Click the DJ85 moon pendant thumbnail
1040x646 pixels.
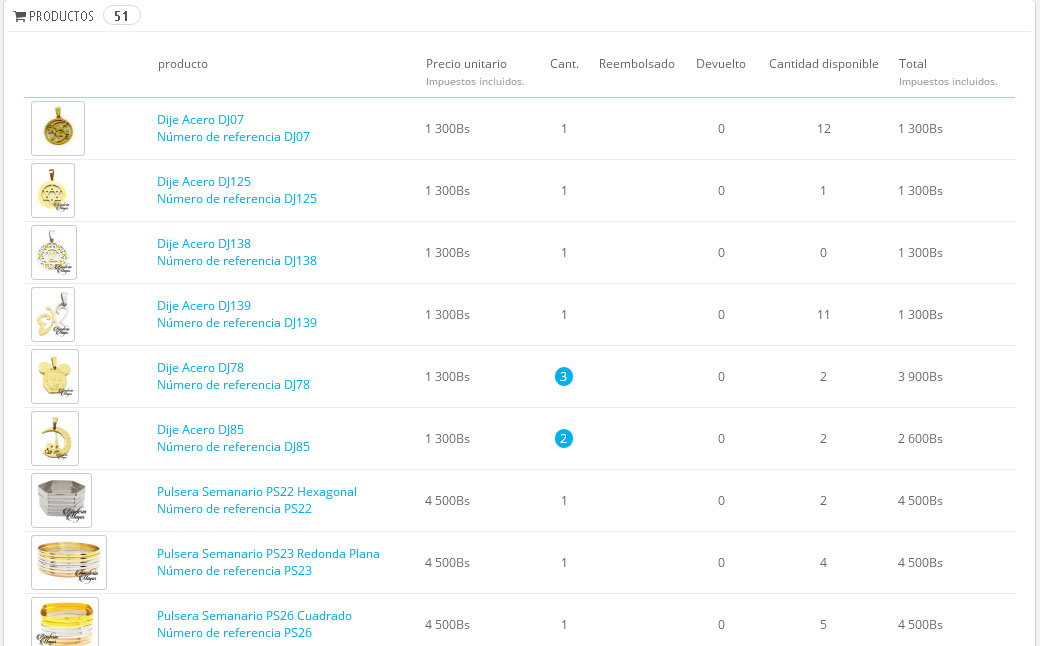click(55, 438)
